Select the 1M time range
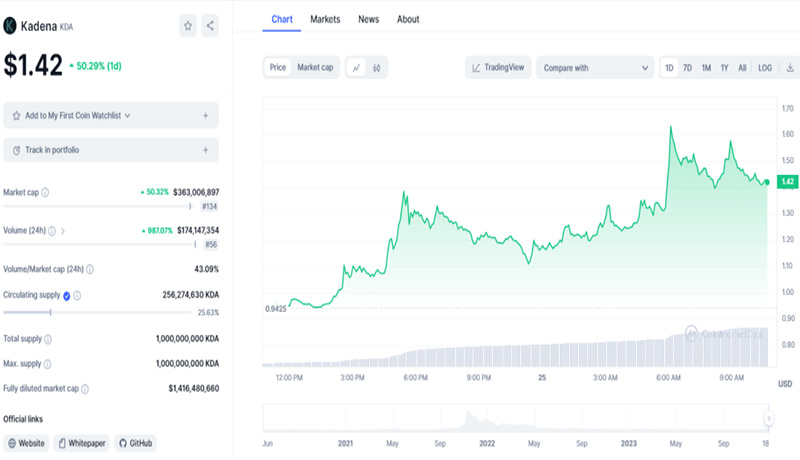 706,68
